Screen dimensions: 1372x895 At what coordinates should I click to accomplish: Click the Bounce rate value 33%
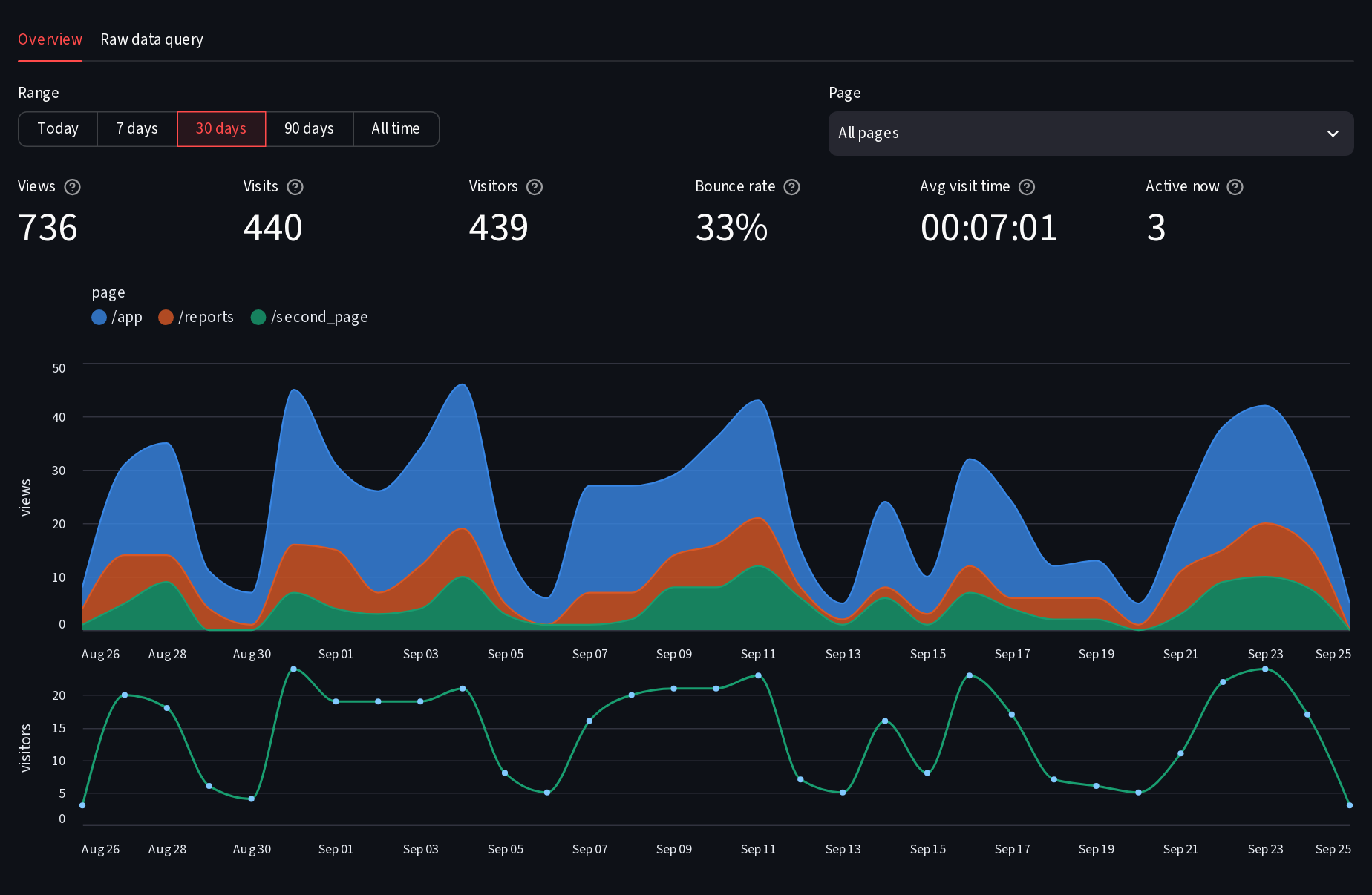point(731,228)
